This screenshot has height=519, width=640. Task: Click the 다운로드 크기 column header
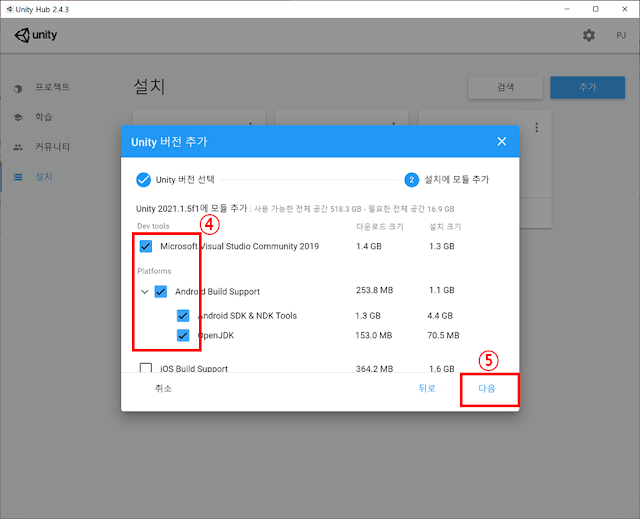tap(380, 226)
